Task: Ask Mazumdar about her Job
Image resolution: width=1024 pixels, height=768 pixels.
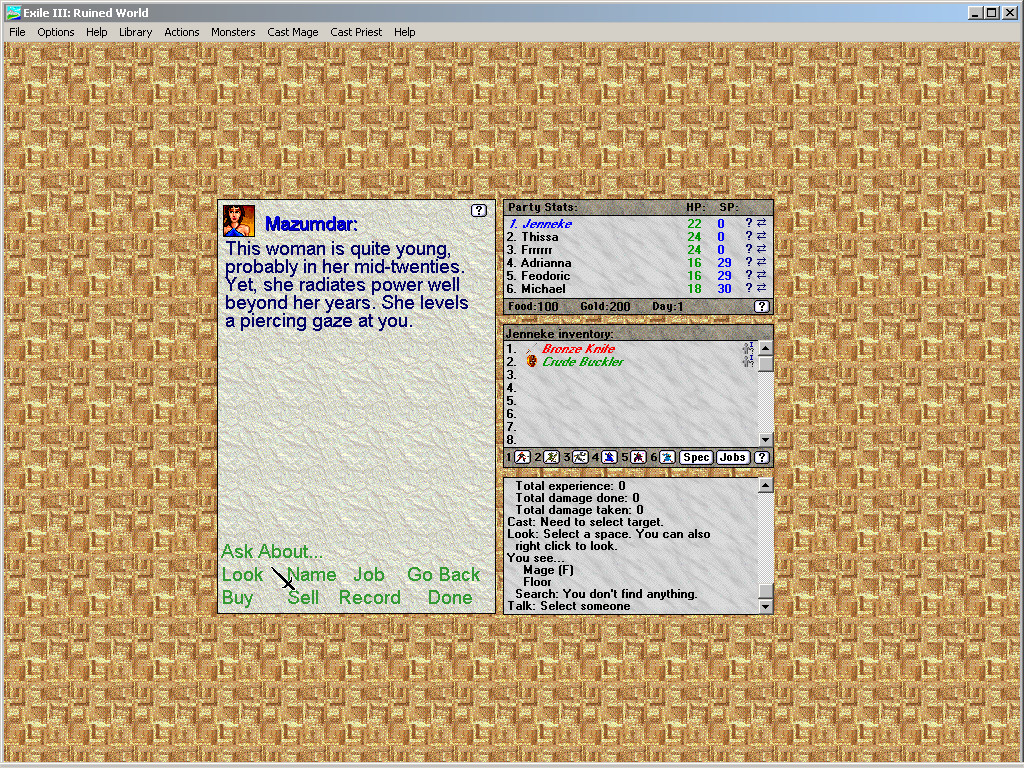Action: click(x=368, y=574)
